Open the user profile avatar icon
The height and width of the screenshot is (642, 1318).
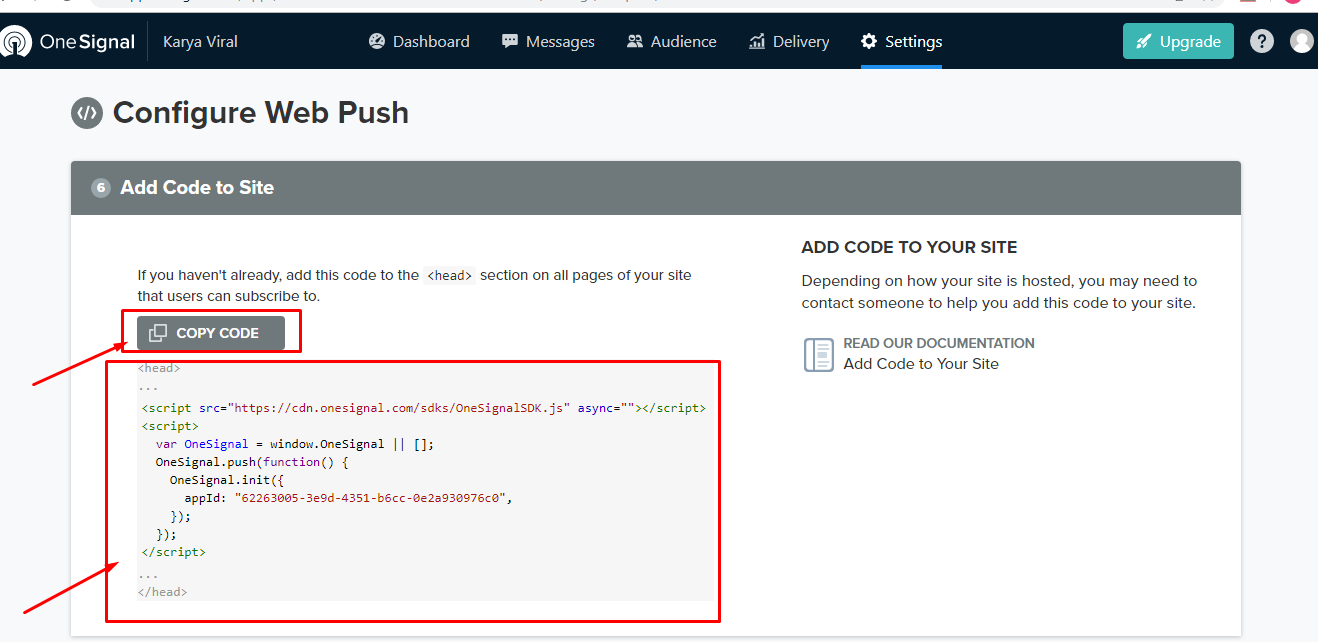1301,40
